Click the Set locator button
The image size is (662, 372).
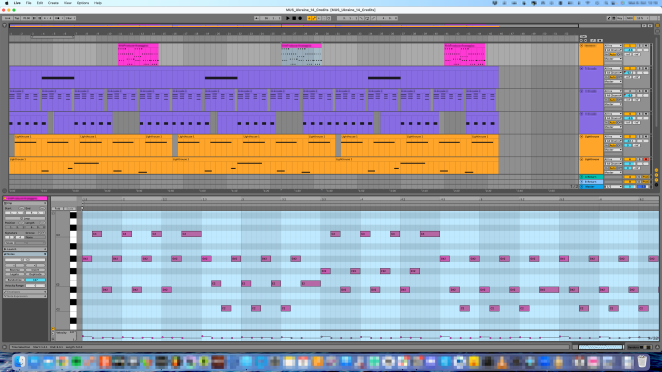[x=583, y=37]
